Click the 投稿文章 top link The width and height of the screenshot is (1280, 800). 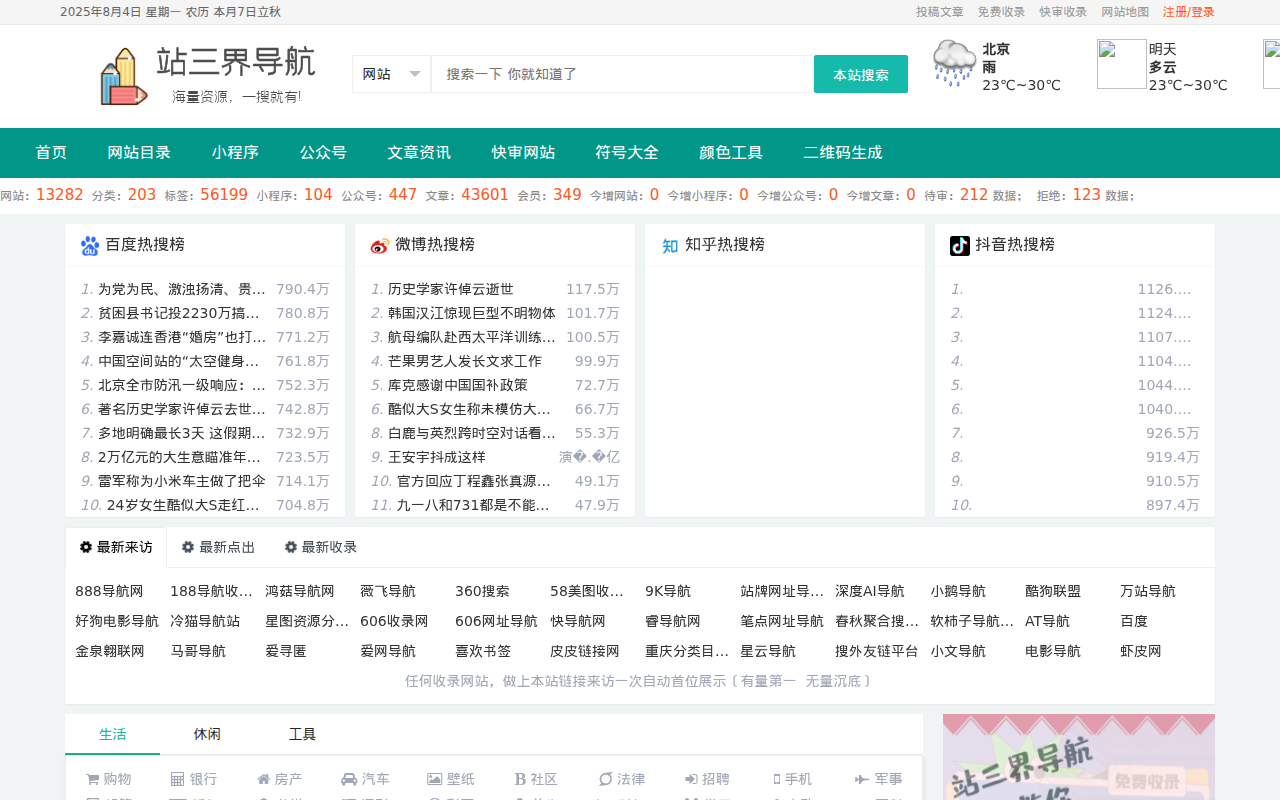coord(940,12)
